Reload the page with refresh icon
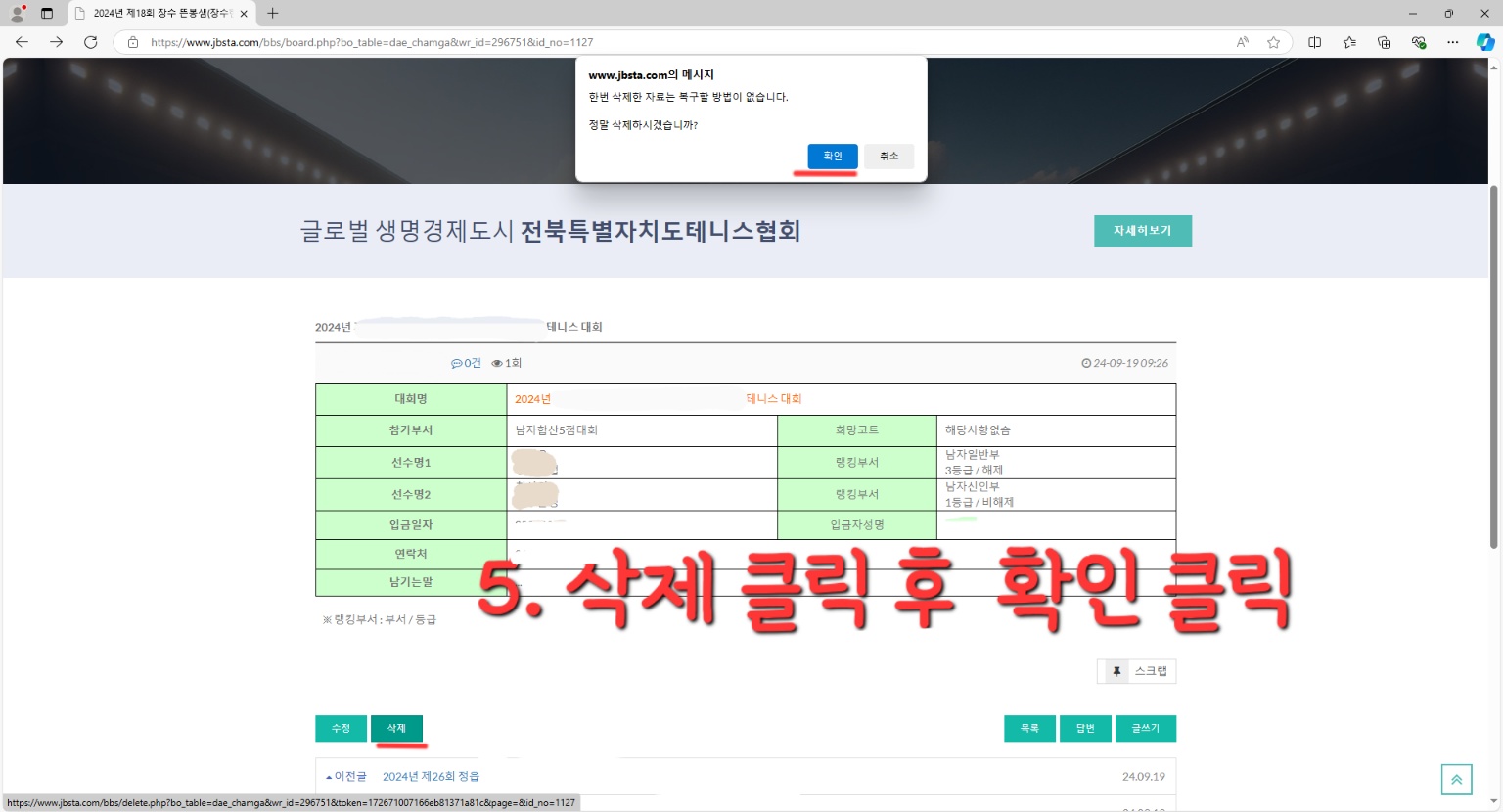This screenshot has height=812, width=1503. click(90, 42)
